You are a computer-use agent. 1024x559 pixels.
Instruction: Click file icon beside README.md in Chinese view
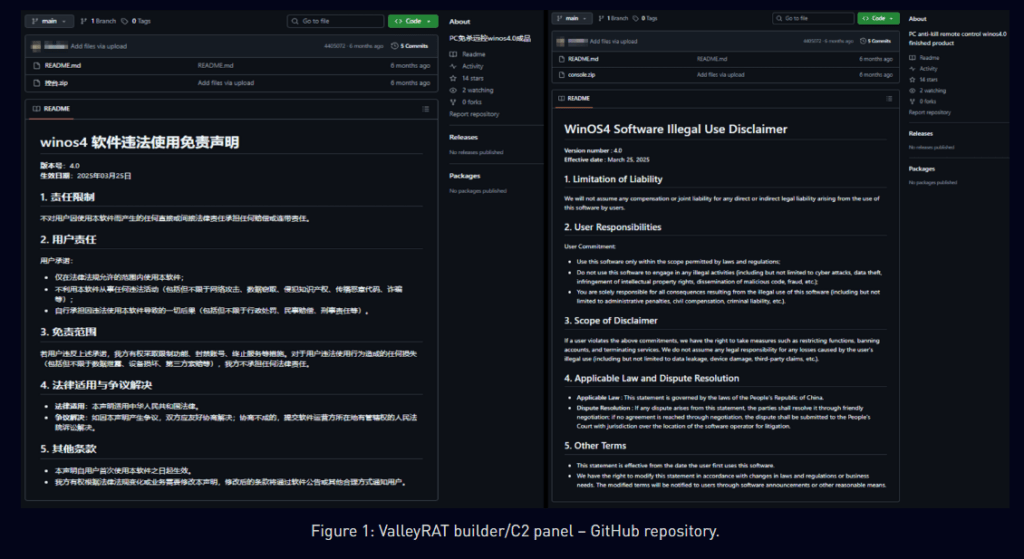coord(37,65)
